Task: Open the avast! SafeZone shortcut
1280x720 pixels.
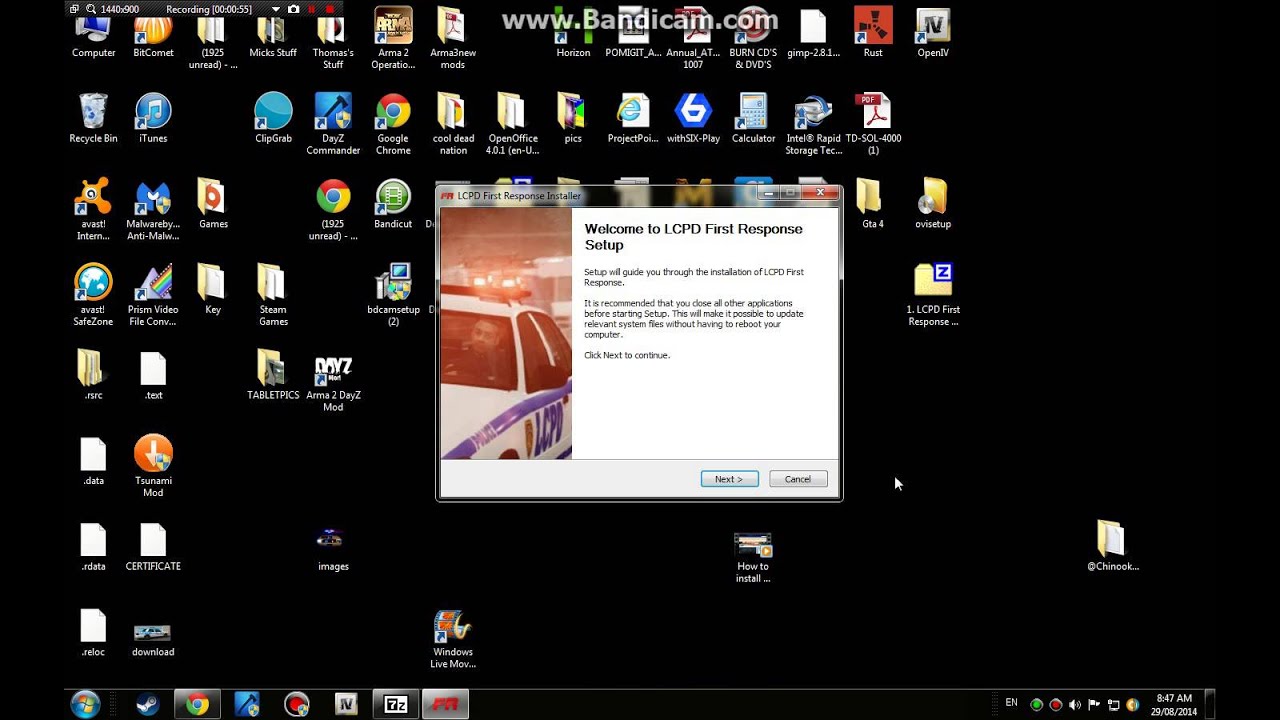Action: coord(93,295)
